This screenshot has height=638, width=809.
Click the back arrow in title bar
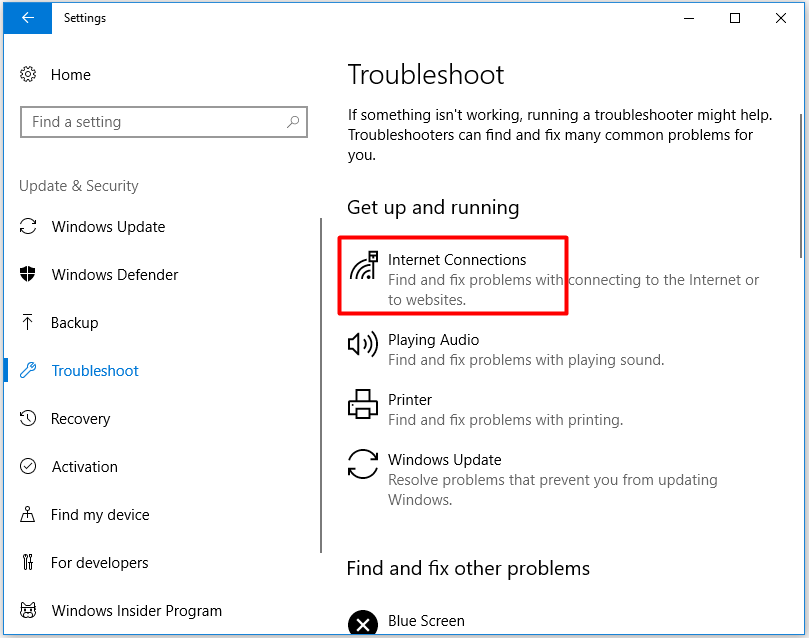[27, 18]
